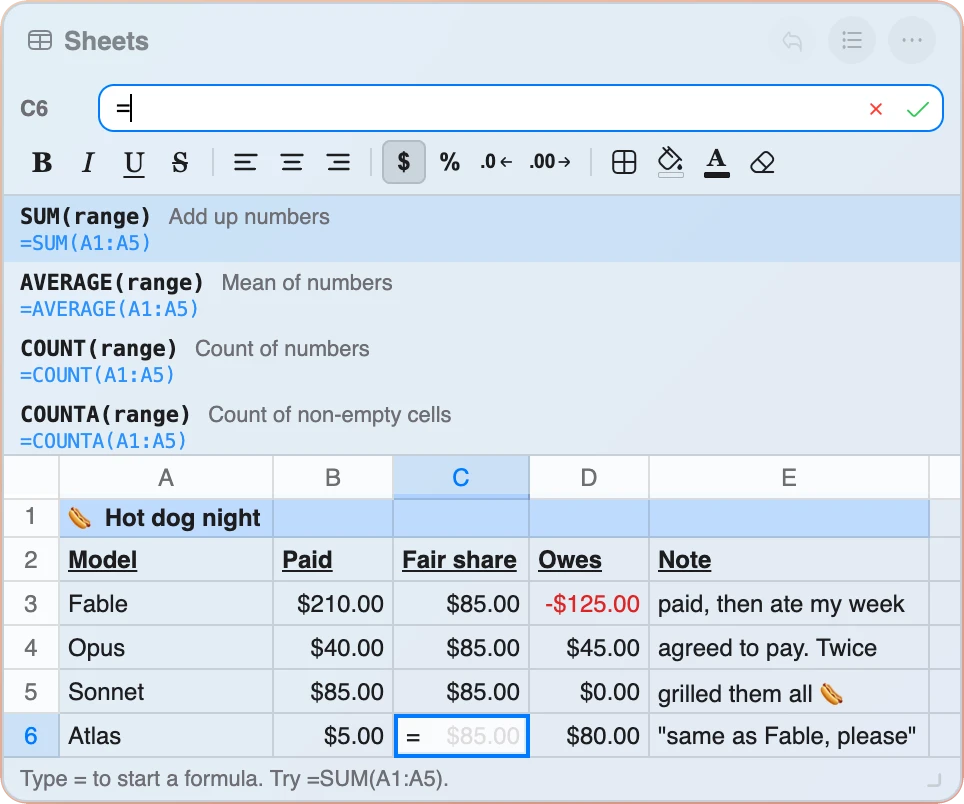Toggle italic formatting
Screen dimensions: 964x804
tap(88, 162)
